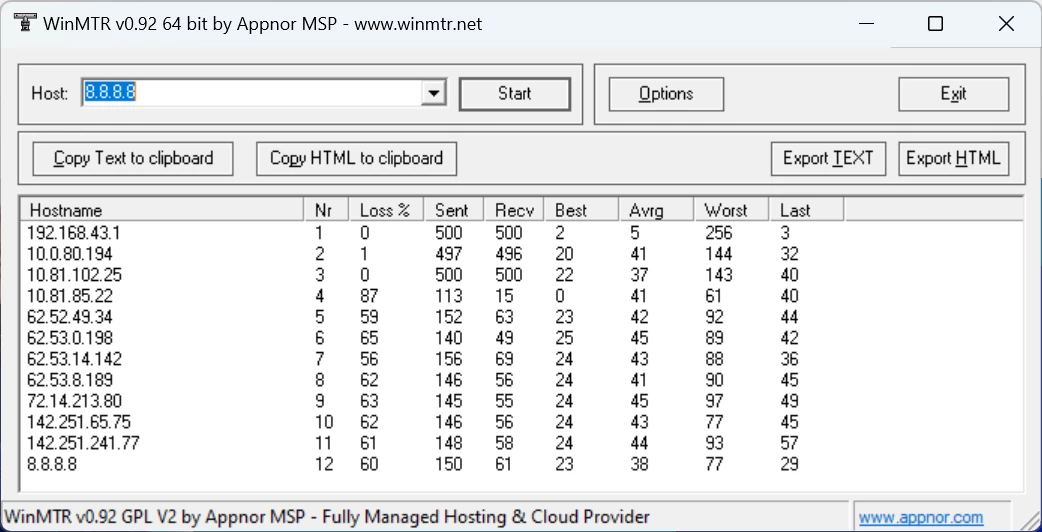Minimize the WinMTR window
The width and height of the screenshot is (1042, 532).
coord(866,24)
